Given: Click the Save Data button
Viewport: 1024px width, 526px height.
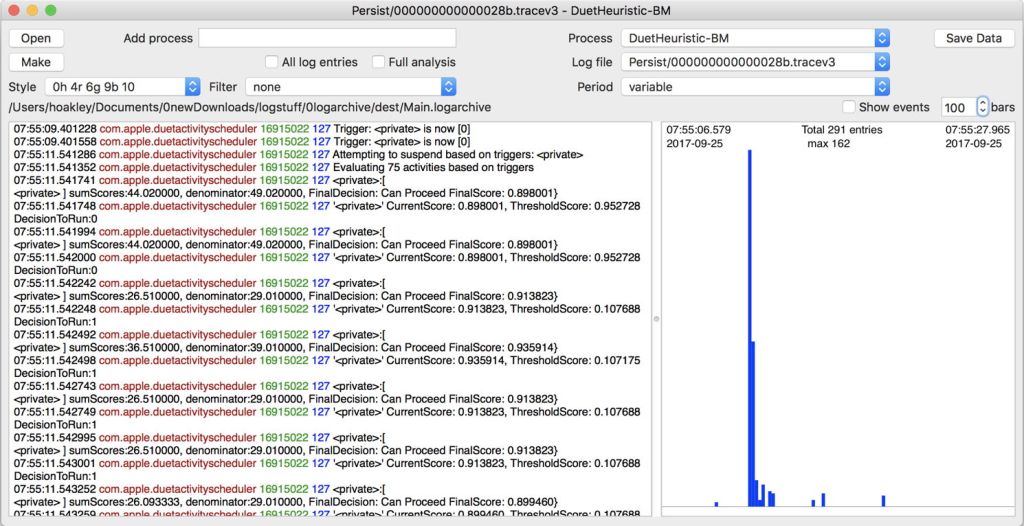Looking at the screenshot, I should click(974, 38).
